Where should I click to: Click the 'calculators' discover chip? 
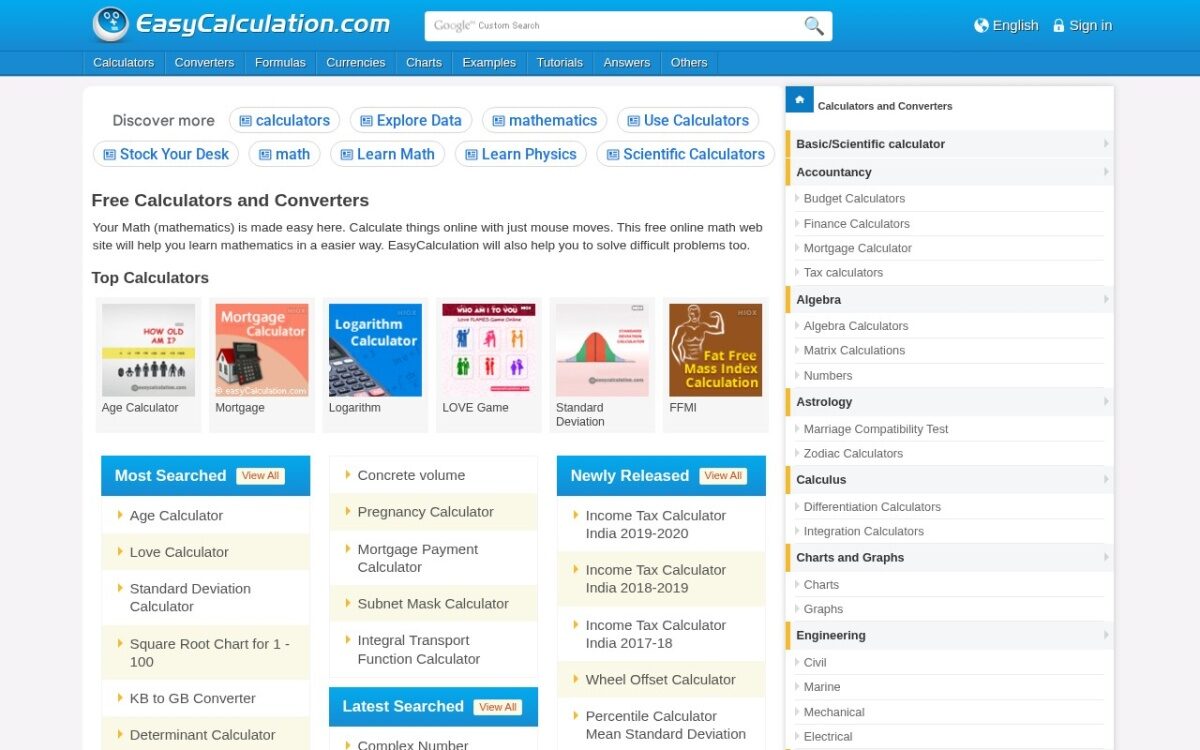pyautogui.click(x=284, y=121)
